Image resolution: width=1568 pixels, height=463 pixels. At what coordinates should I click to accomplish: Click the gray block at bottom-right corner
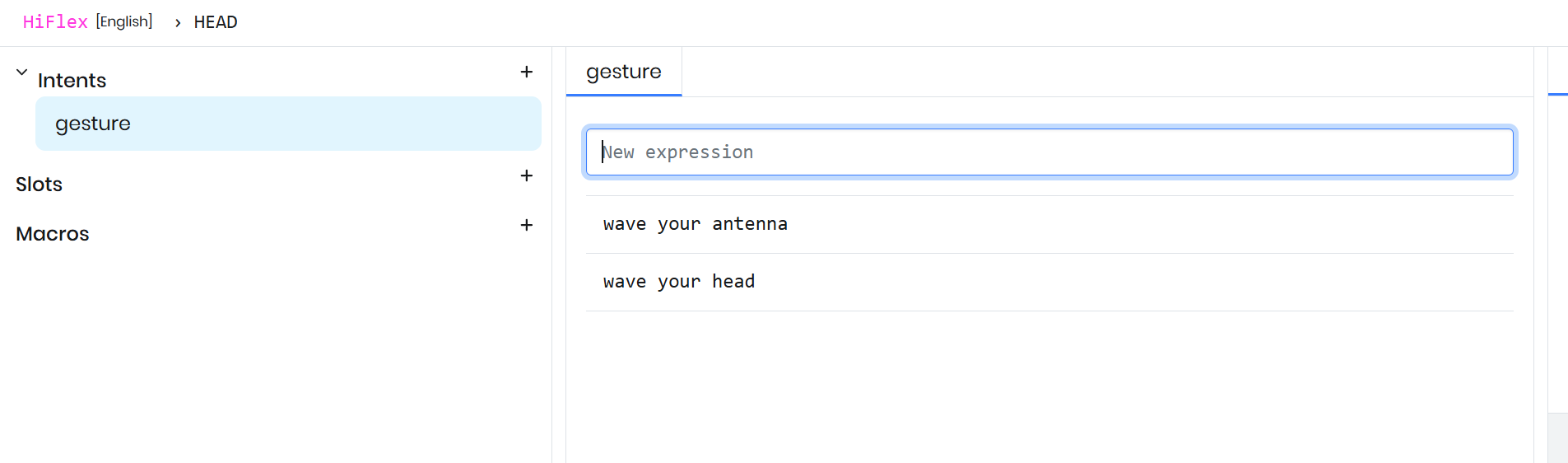point(1557,437)
